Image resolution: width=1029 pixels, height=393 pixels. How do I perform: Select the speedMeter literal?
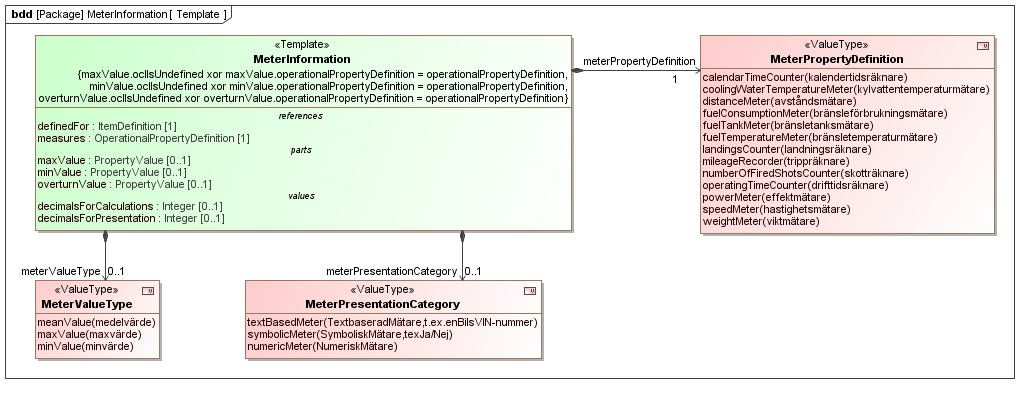776,209
